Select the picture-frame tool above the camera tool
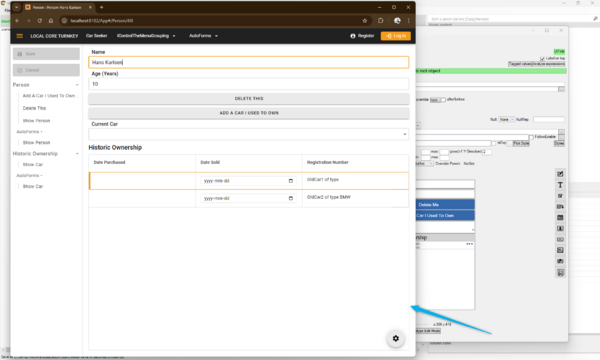This screenshot has width=600, height=360. (x=560, y=250)
